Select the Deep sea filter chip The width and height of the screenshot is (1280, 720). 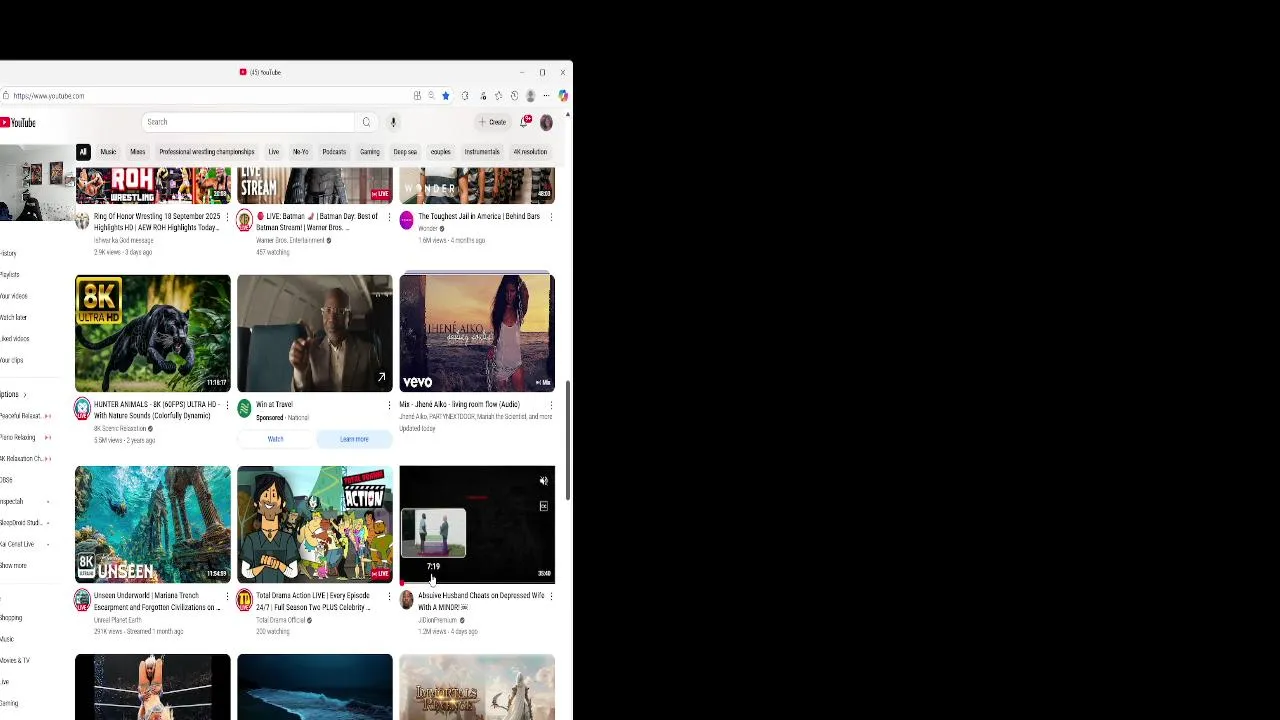coord(405,152)
